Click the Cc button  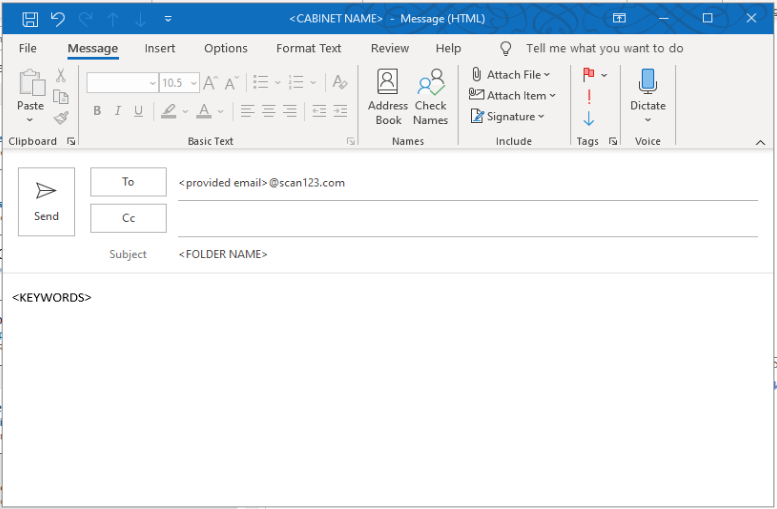(x=128, y=218)
